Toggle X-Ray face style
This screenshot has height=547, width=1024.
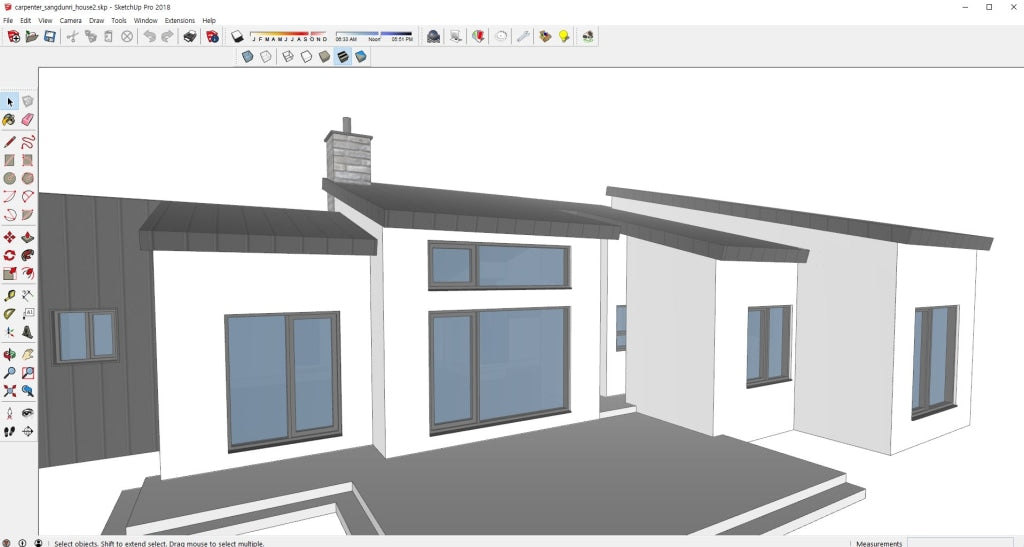[x=247, y=57]
